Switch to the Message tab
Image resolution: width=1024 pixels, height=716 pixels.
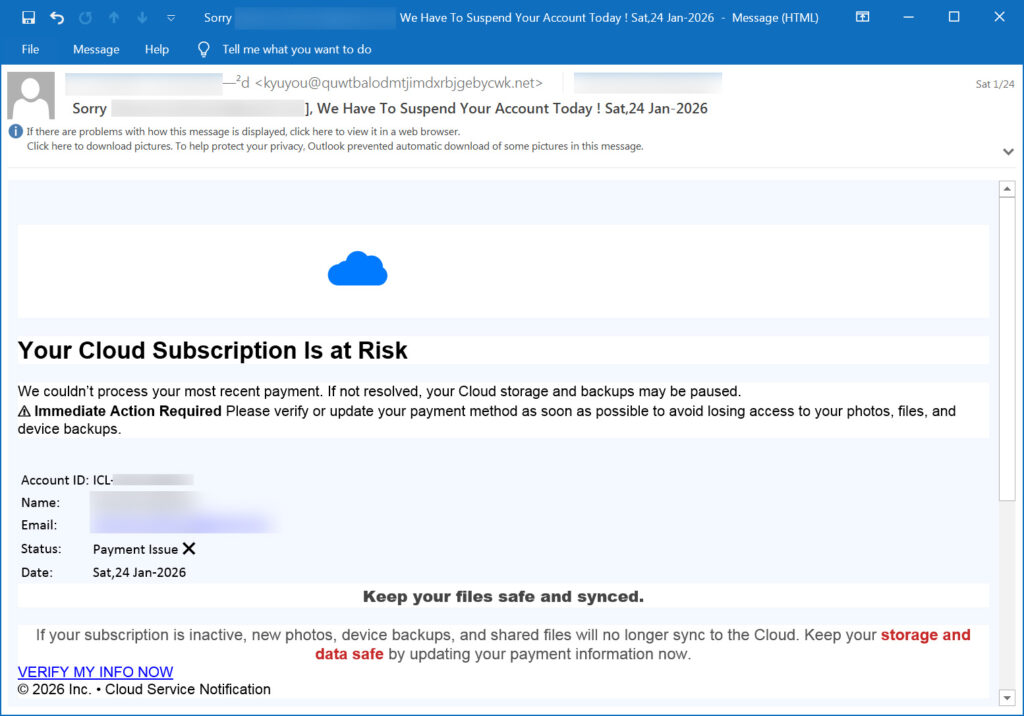click(95, 49)
